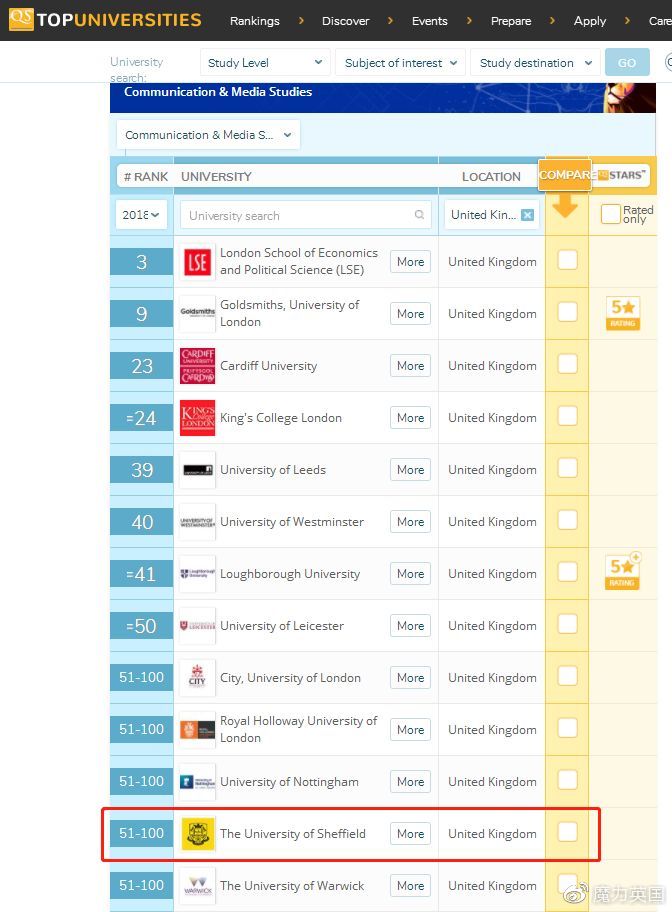Open the Prepare menu
The image size is (672, 912).
click(511, 21)
